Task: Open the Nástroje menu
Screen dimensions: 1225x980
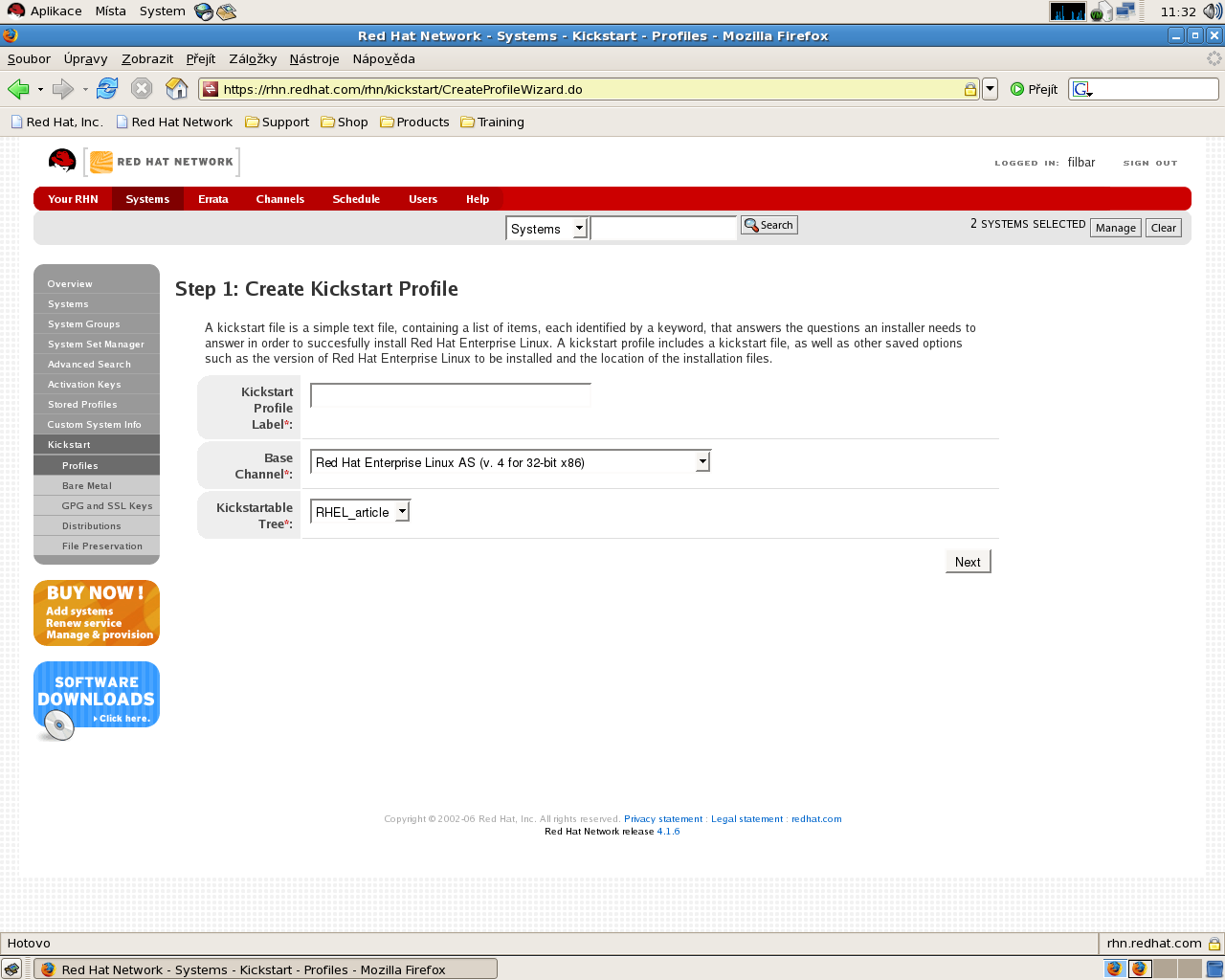Action: (x=314, y=58)
